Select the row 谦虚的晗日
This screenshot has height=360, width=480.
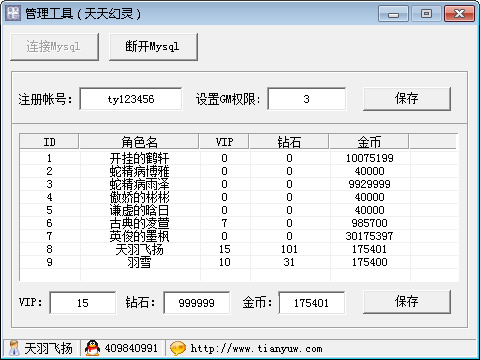[239, 210]
